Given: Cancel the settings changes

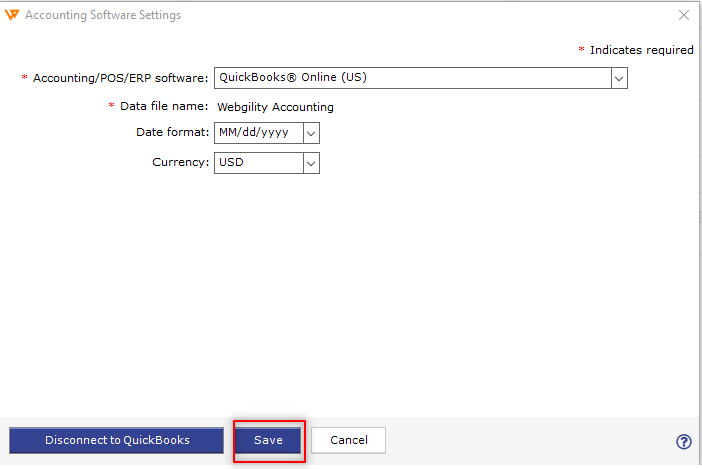Looking at the screenshot, I should tap(348, 440).
